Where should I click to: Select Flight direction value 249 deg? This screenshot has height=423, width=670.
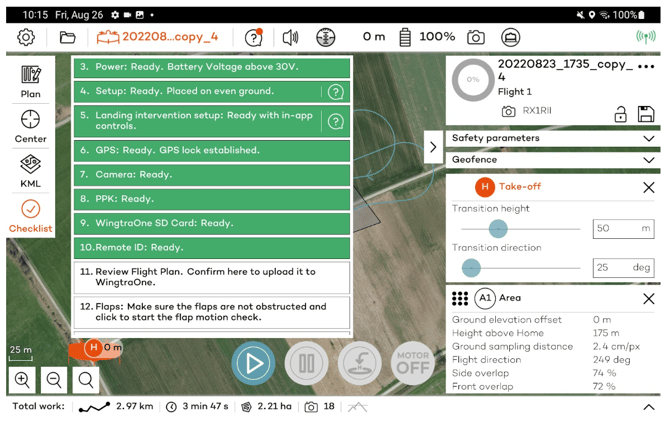611,360
